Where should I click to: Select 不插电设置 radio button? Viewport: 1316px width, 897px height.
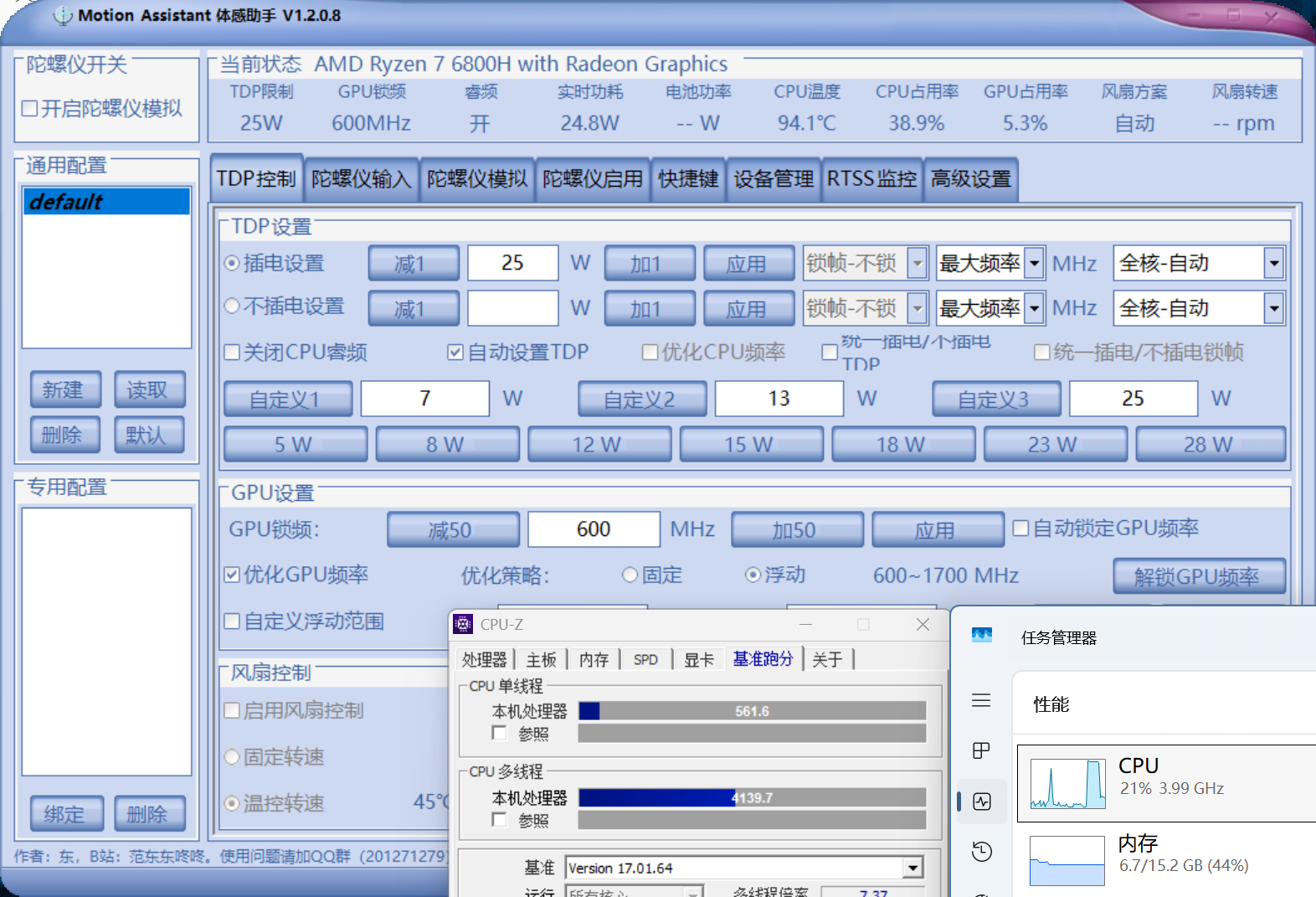(x=232, y=306)
